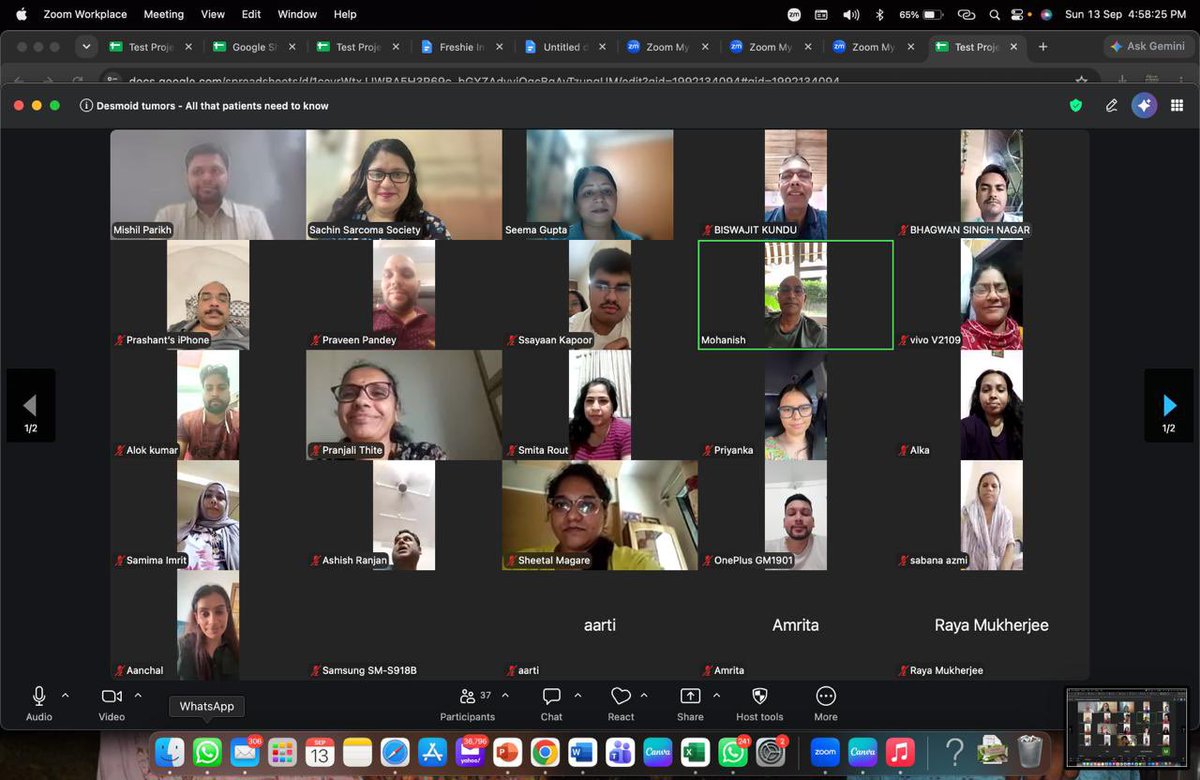
Task: Open the Chat panel icon
Action: (551, 696)
